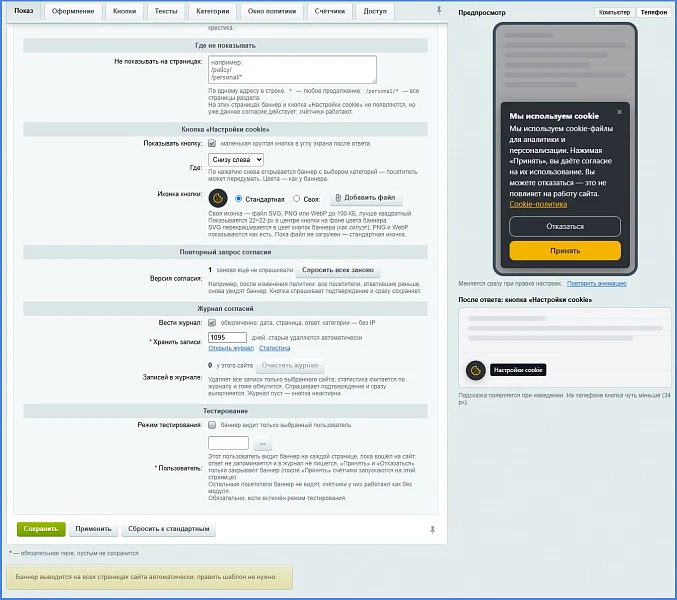Click the Очистить журнал button
The height and width of the screenshot is (600, 677).
click(290, 366)
